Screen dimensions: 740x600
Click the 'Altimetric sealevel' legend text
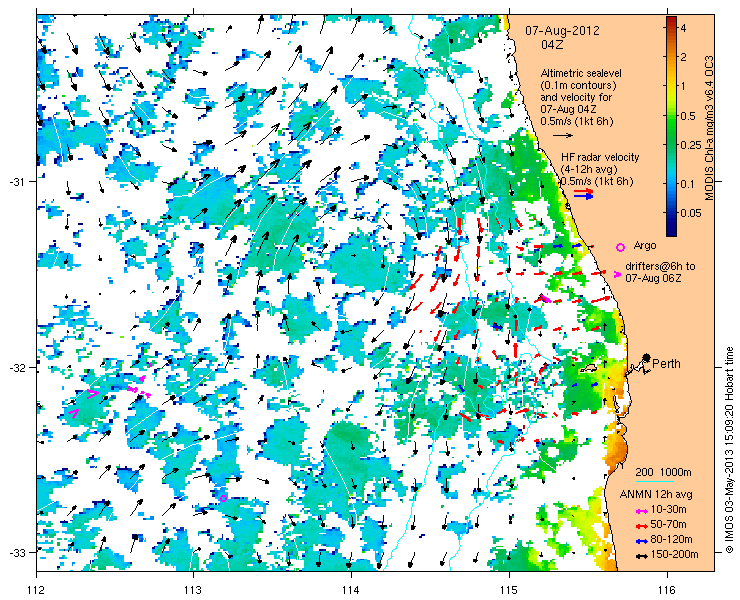click(581, 73)
